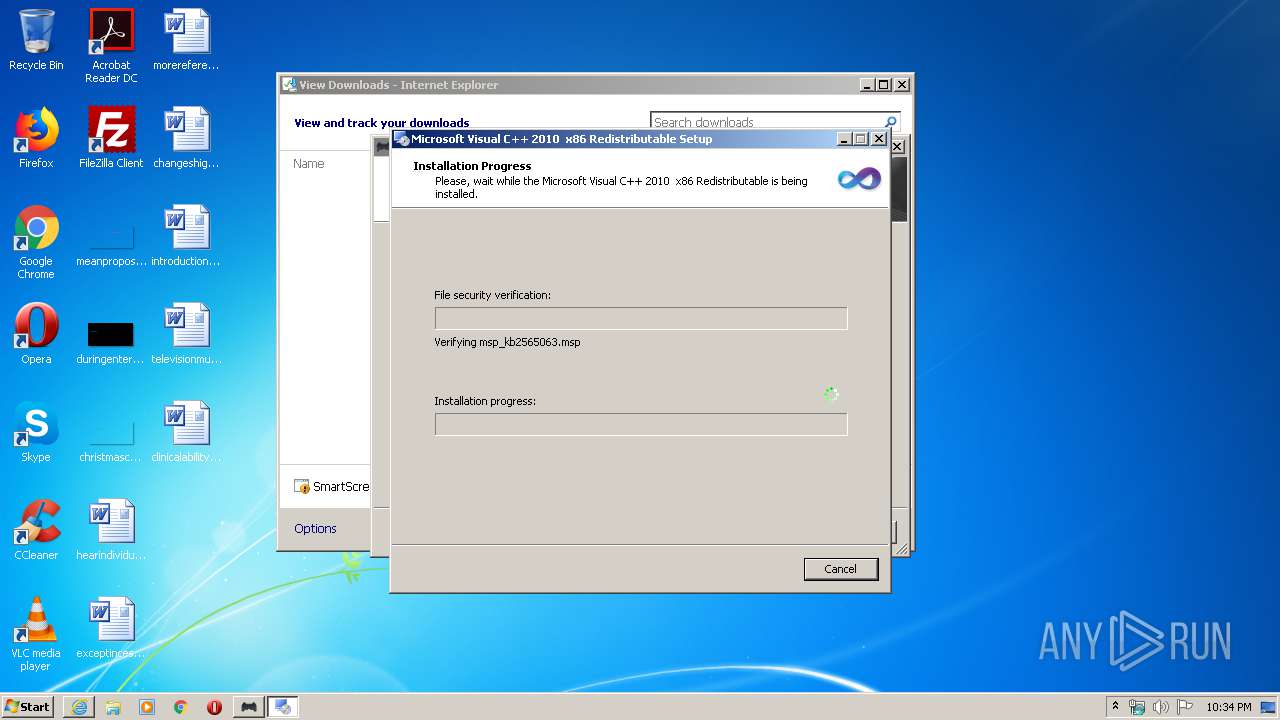Click the Show desktop button
The width and height of the screenshot is (1280, 720).
(x=1268, y=707)
